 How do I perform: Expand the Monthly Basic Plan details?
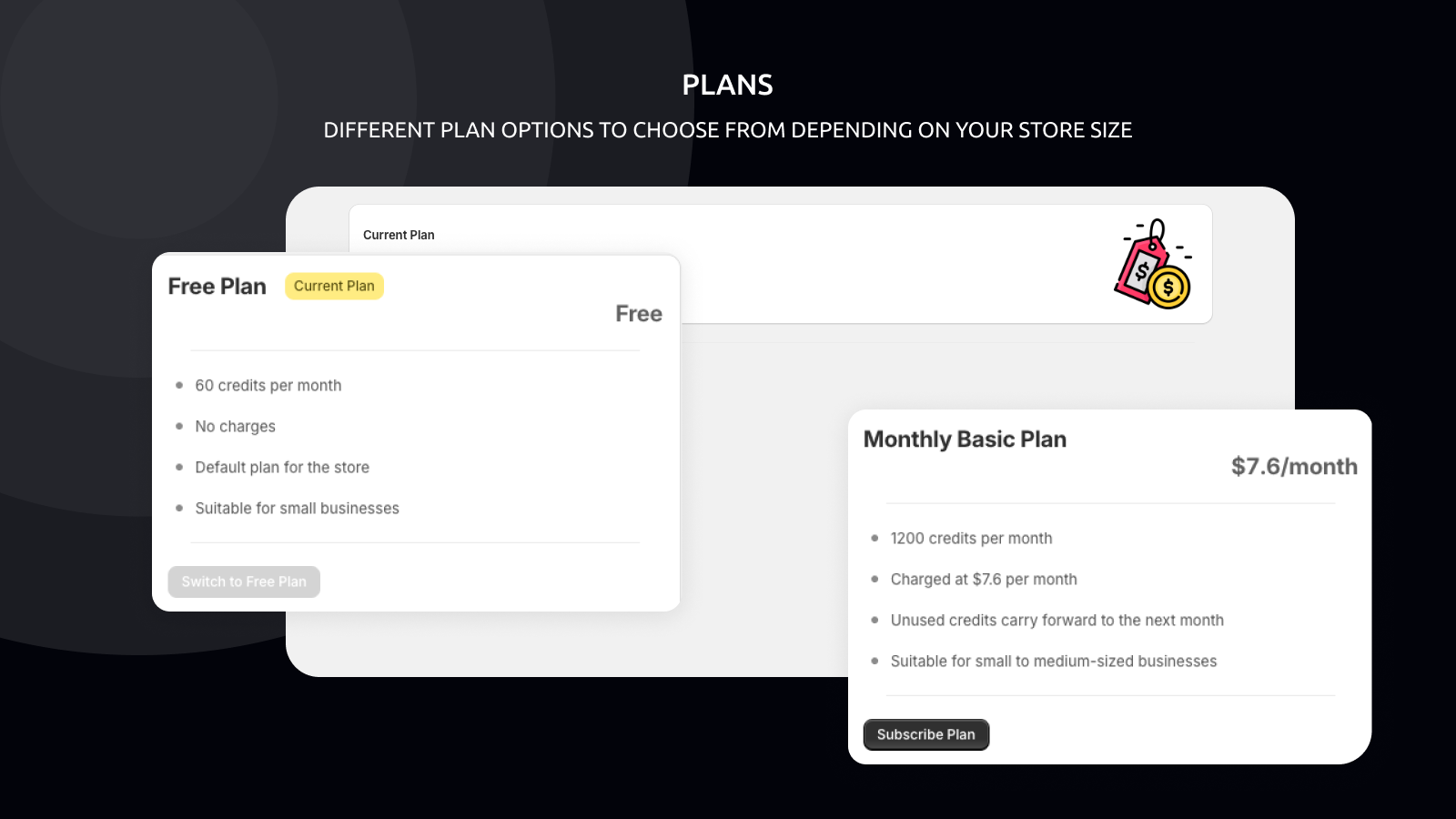point(1108,599)
